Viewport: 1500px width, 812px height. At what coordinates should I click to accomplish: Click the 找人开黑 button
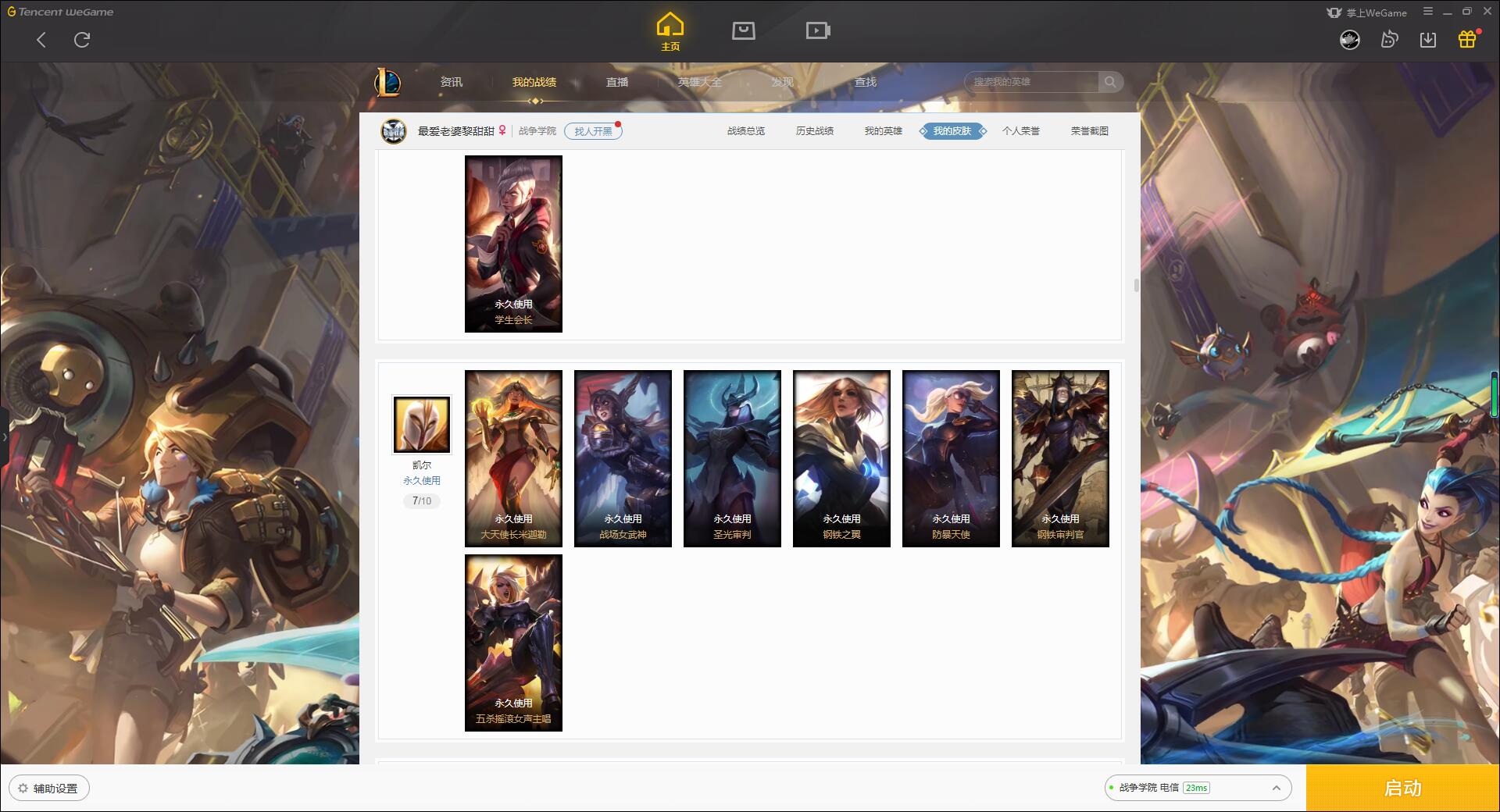pyautogui.click(x=593, y=131)
